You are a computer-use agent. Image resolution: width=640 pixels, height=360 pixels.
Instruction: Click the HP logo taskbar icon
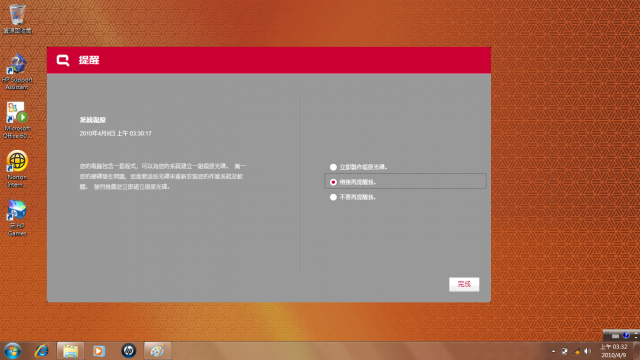coord(129,351)
